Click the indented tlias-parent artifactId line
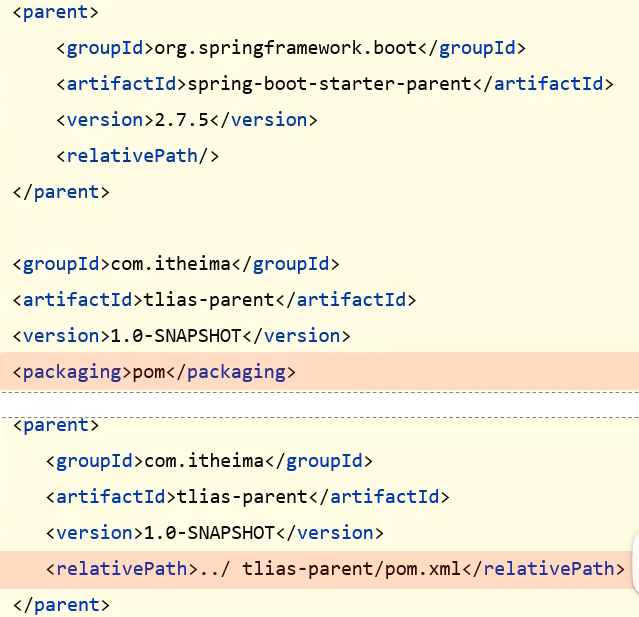 click(247, 497)
